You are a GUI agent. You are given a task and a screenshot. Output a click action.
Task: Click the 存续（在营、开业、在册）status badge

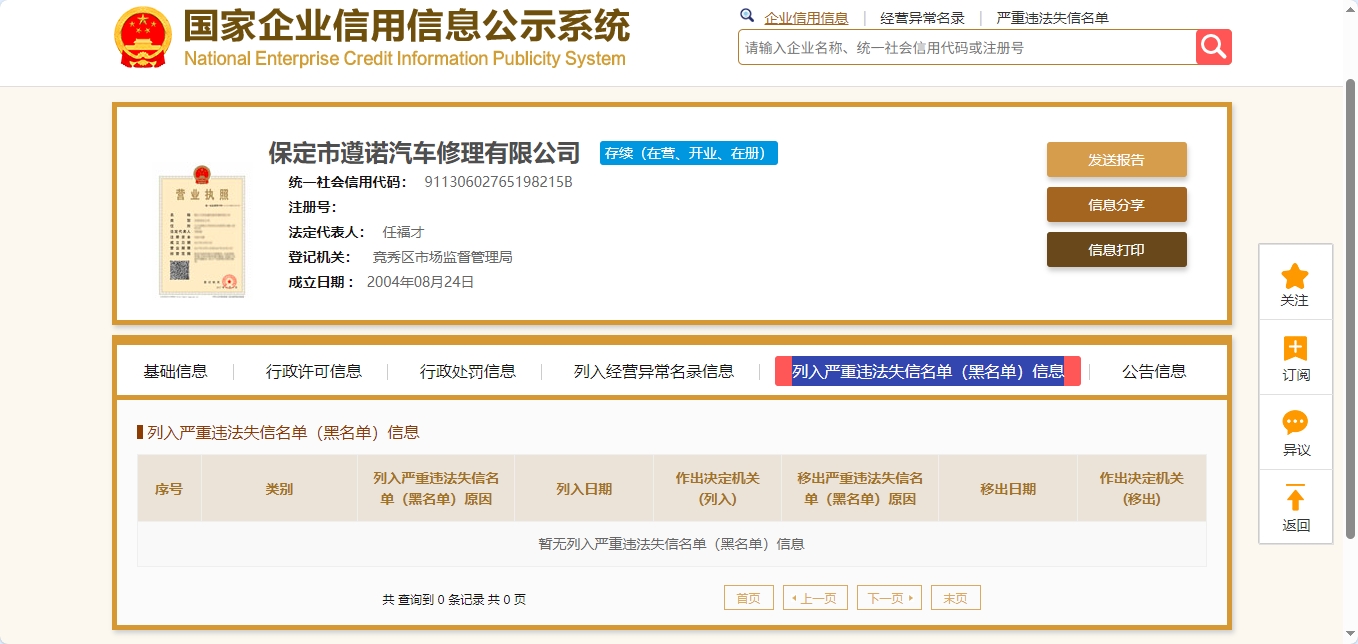coord(689,153)
